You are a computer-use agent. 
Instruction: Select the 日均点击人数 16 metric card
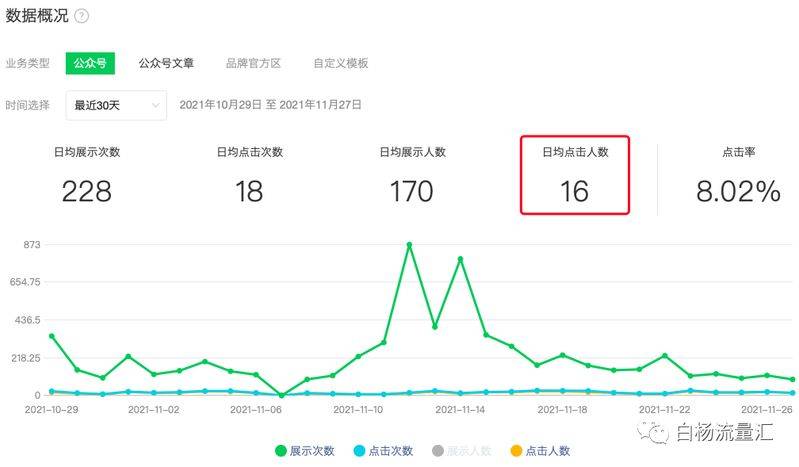575,175
